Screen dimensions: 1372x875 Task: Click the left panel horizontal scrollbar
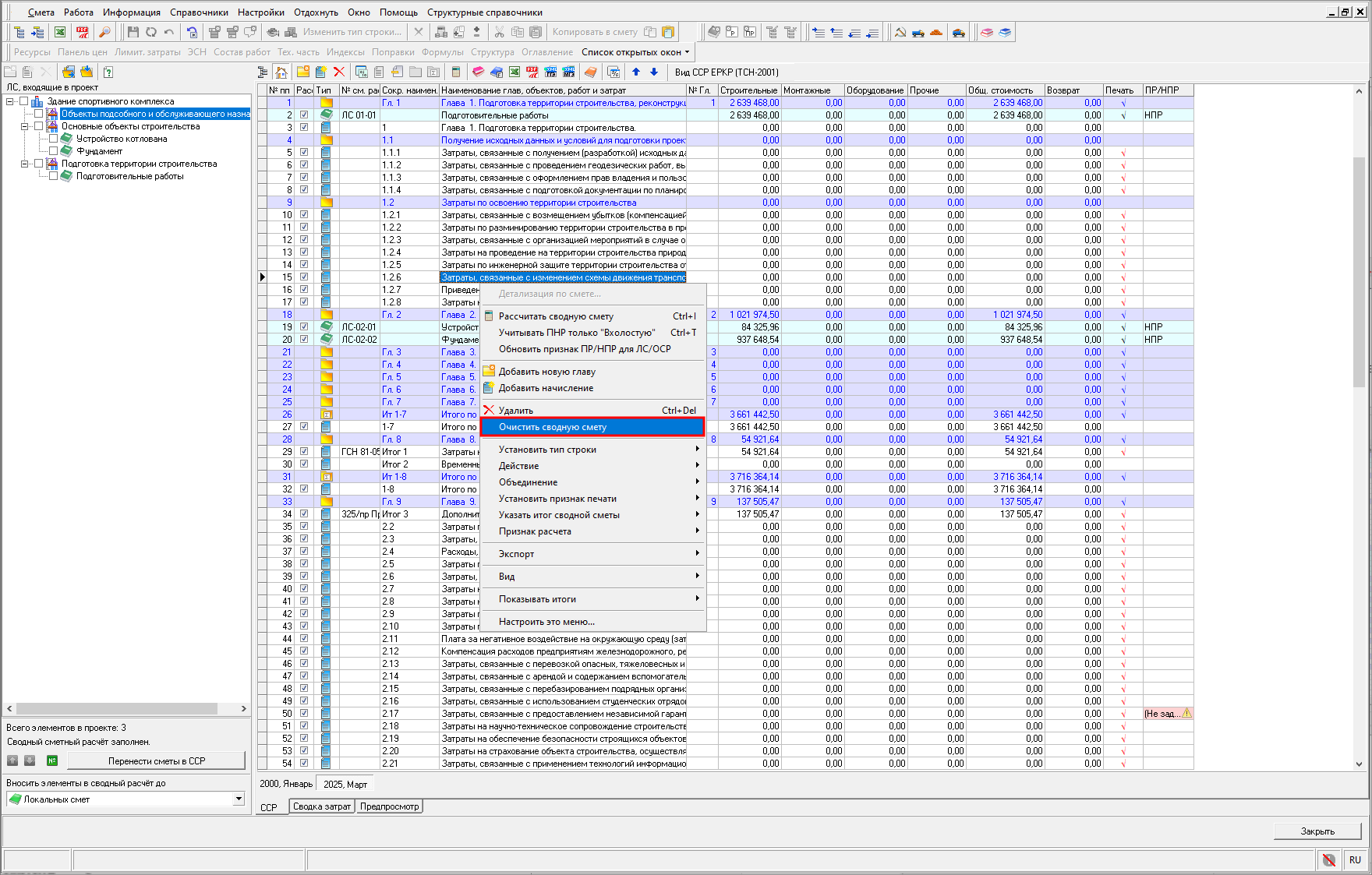click(x=117, y=708)
